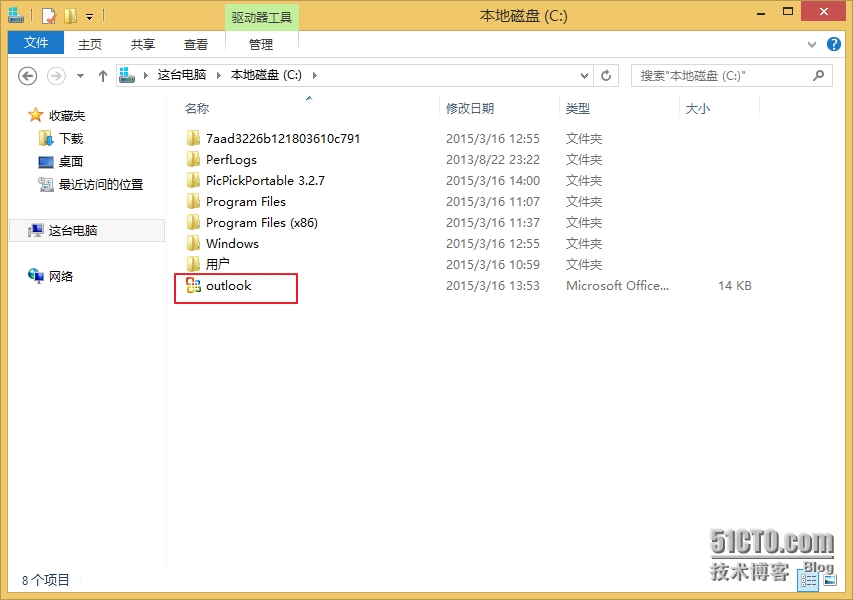Go up one level with up arrow
The height and width of the screenshot is (600, 853).
click(x=103, y=76)
